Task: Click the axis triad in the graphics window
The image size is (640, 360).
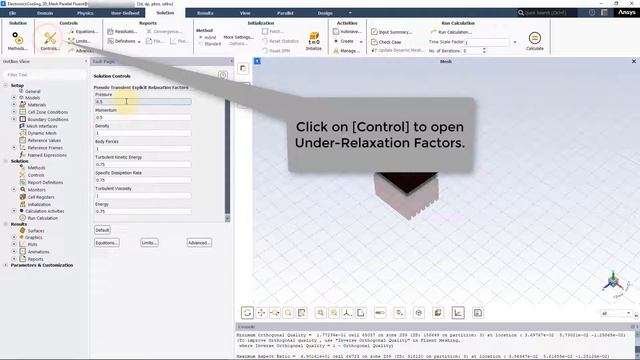Action: pyautogui.click(x=613, y=281)
